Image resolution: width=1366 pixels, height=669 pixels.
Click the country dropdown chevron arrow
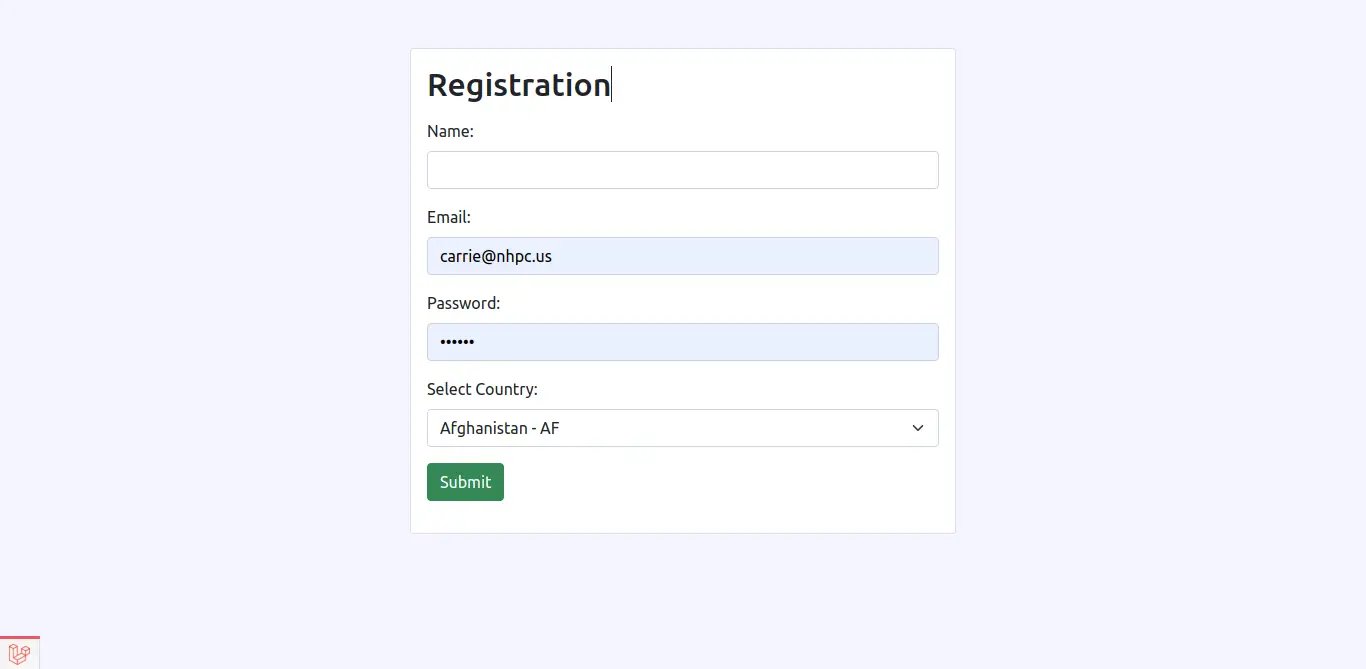(917, 428)
